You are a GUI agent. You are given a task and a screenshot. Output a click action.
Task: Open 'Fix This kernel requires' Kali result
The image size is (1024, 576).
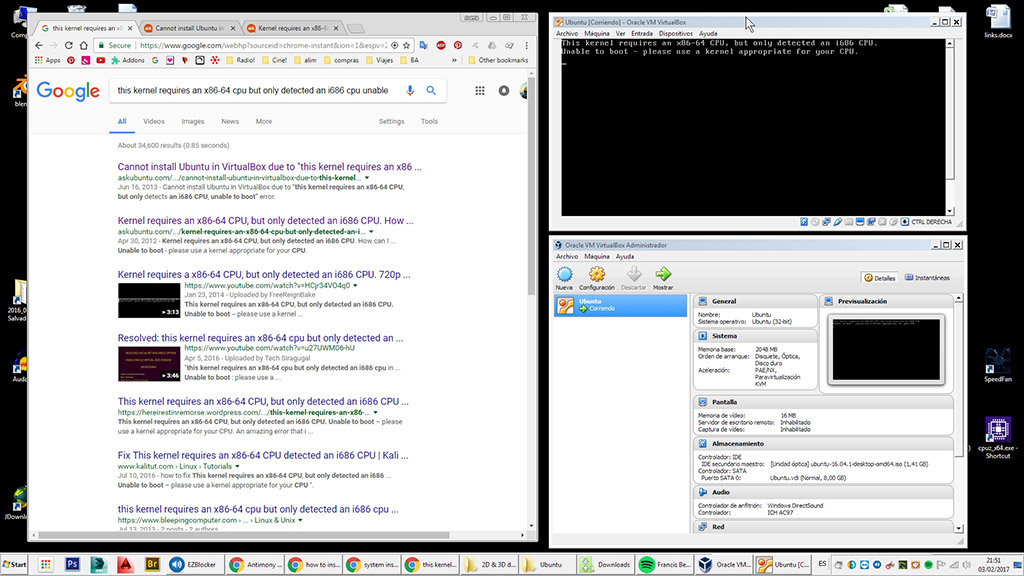click(x=263, y=455)
